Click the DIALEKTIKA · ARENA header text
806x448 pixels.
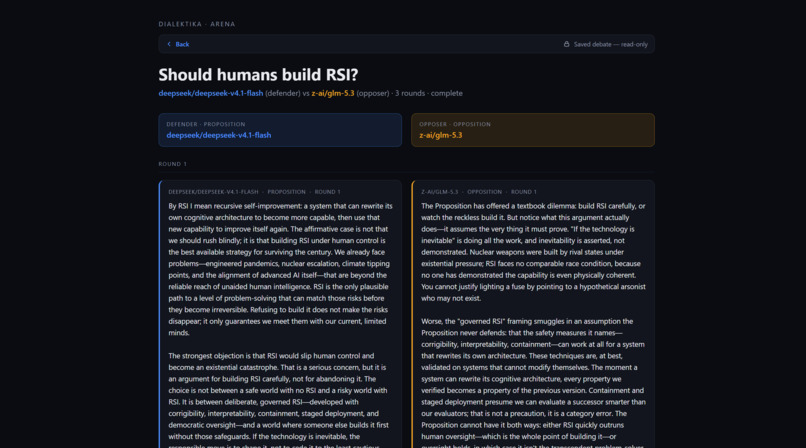[197, 24]
